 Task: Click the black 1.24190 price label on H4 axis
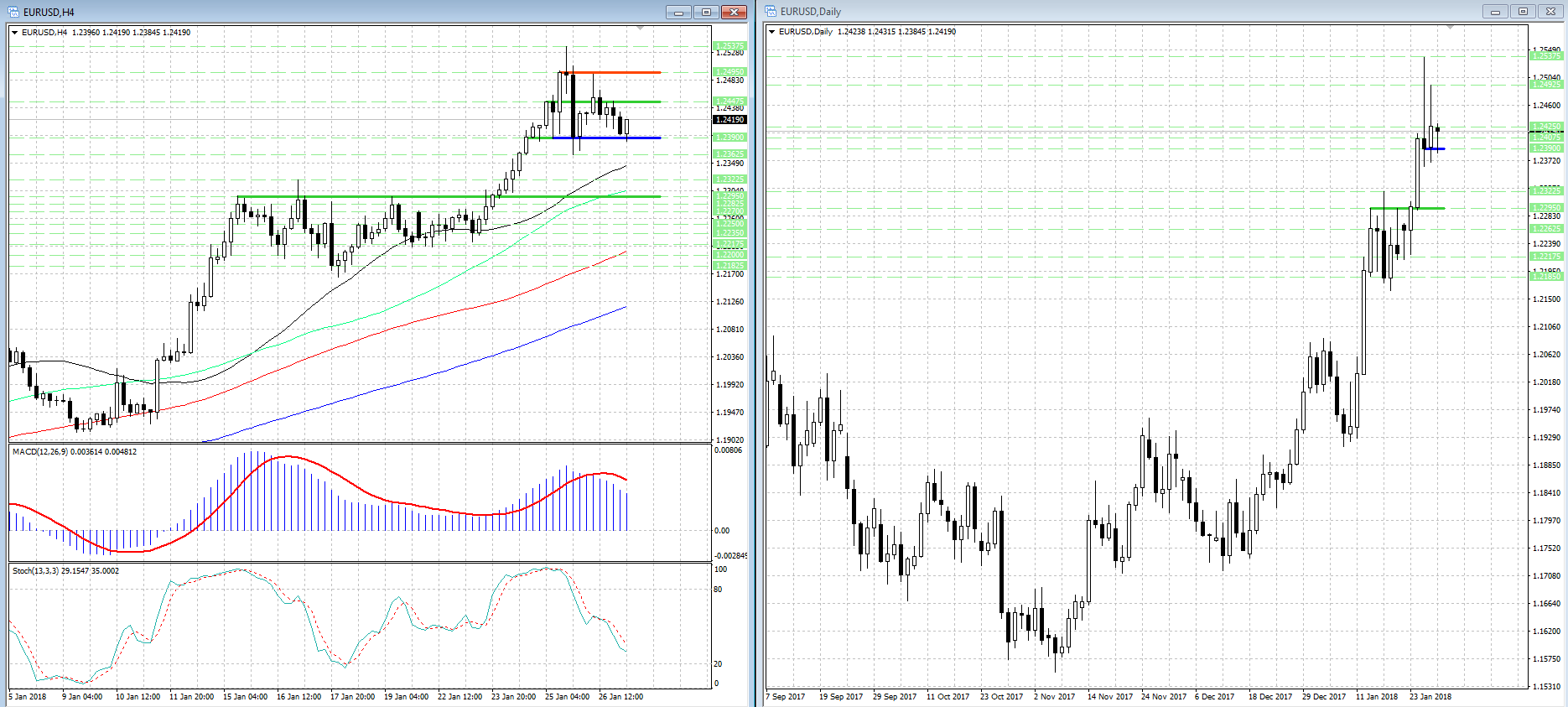coord(729,120)
